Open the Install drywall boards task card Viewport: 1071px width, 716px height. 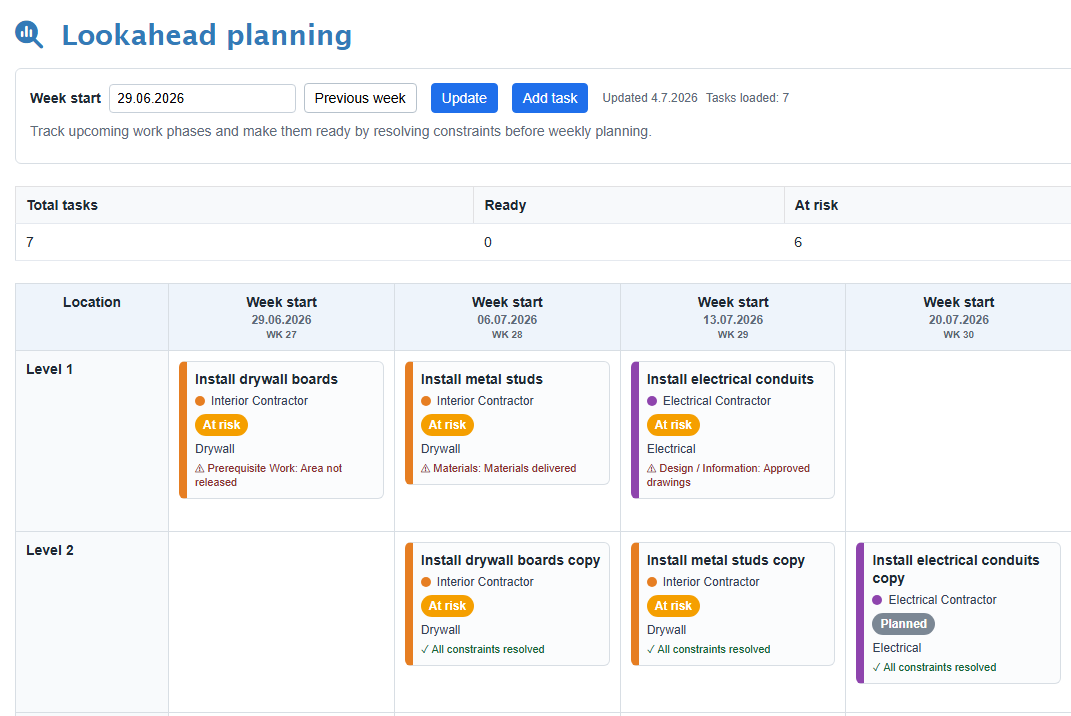[x=281, y=430]
